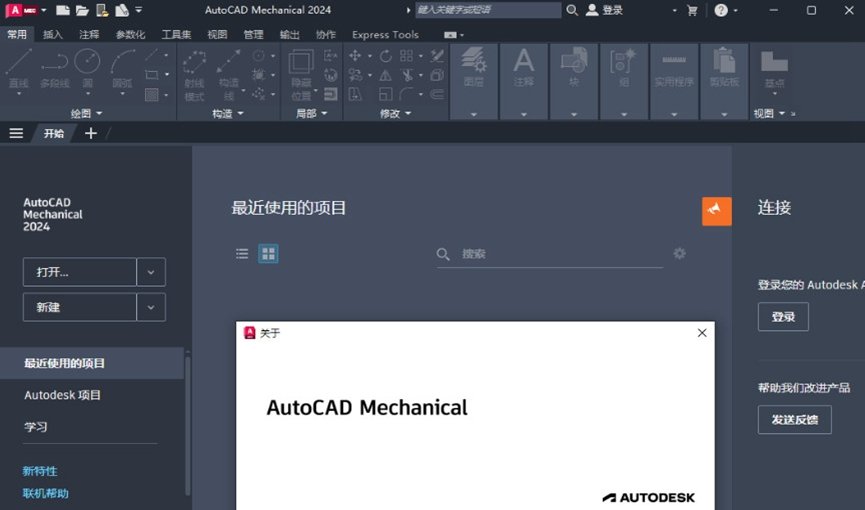Click the keyword search box in title bar

[x=488, y=10]
